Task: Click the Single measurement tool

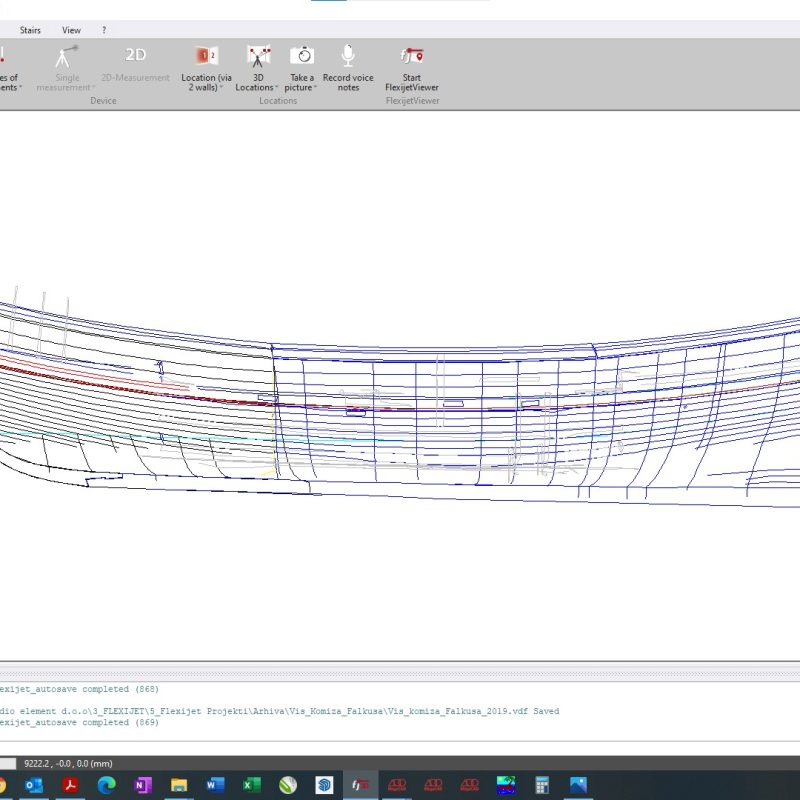Action: point(67,56)
